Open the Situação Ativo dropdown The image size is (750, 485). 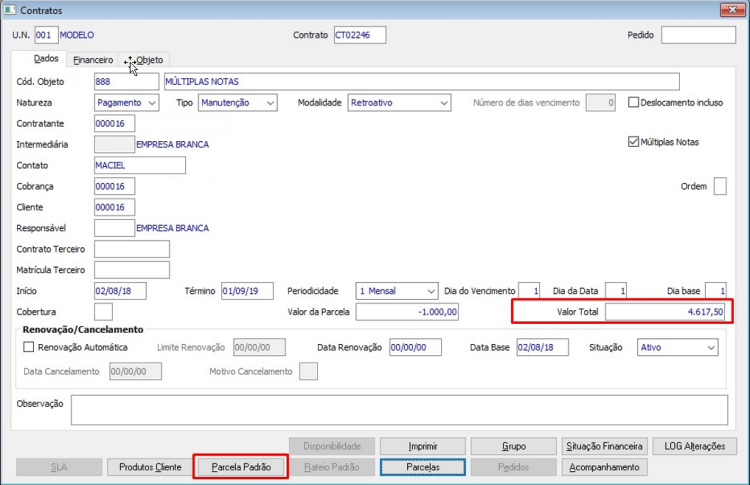[x=677, y=347]
